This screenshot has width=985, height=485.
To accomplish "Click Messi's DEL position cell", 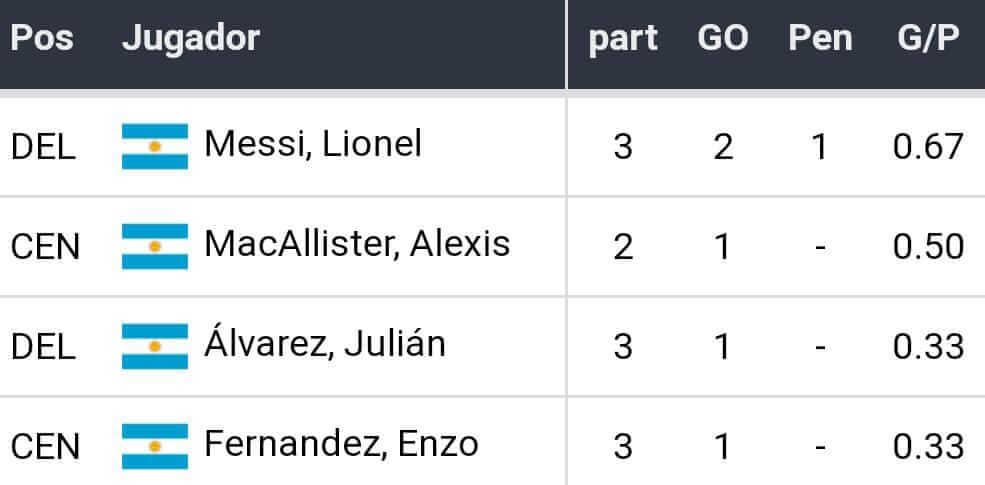I will (43, 147).
